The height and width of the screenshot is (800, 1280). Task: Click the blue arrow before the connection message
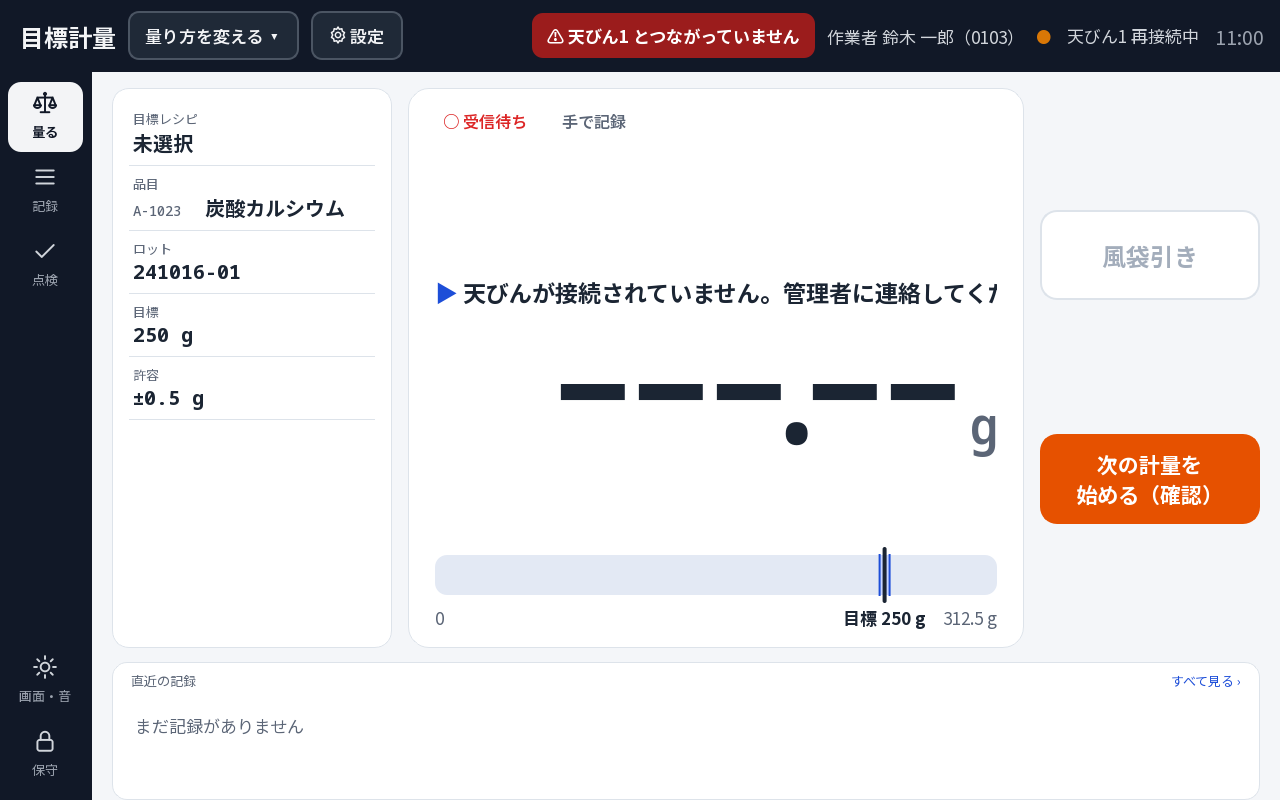pyautogui.click(x=447, y=293)
